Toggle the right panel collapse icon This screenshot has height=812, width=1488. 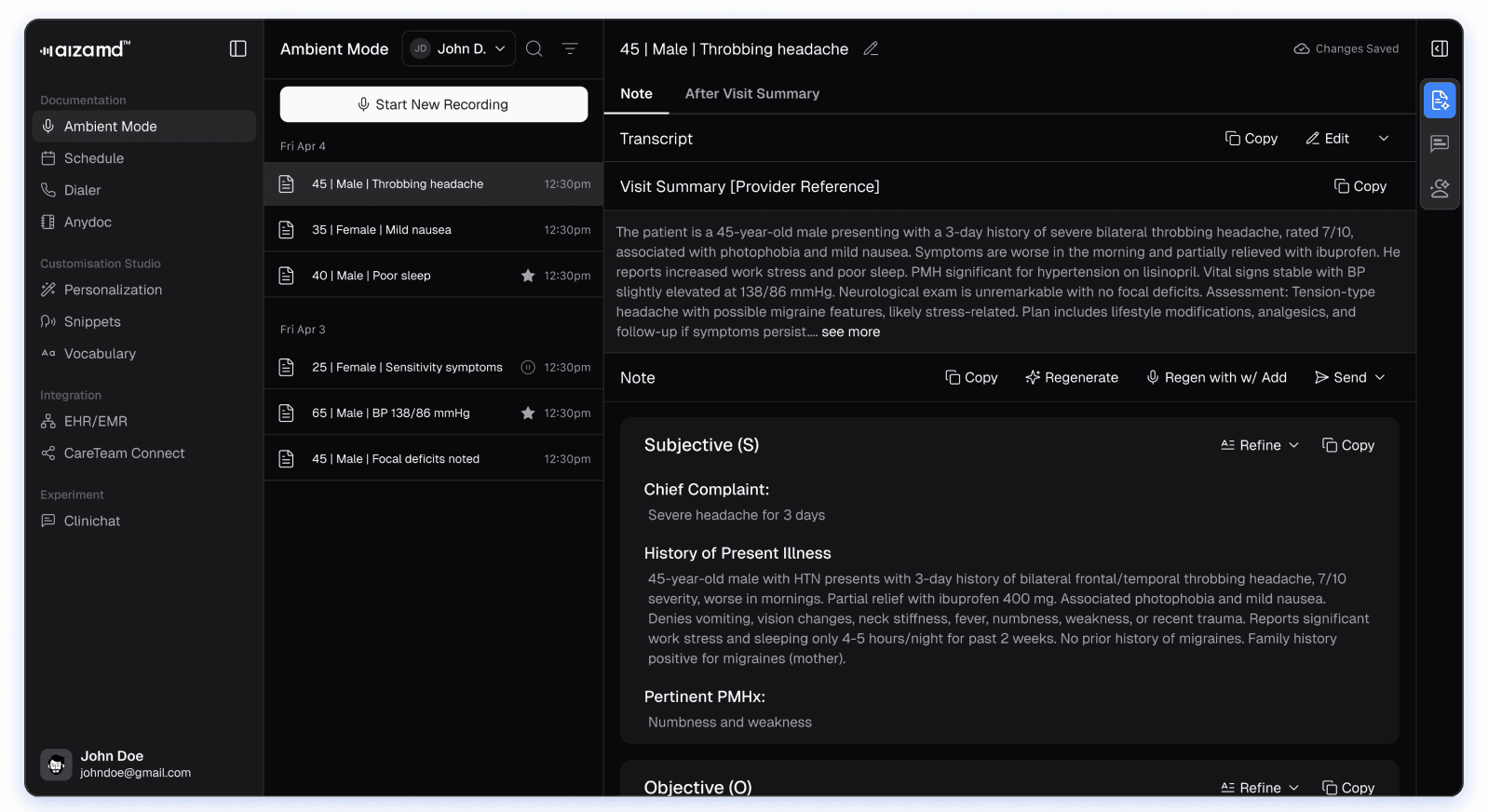[x=1440, y=48]
